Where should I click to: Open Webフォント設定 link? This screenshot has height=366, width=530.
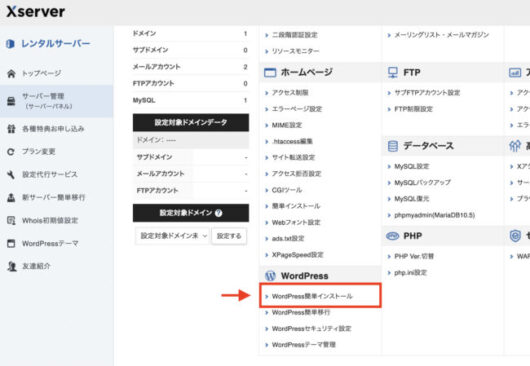coord(296,222)
